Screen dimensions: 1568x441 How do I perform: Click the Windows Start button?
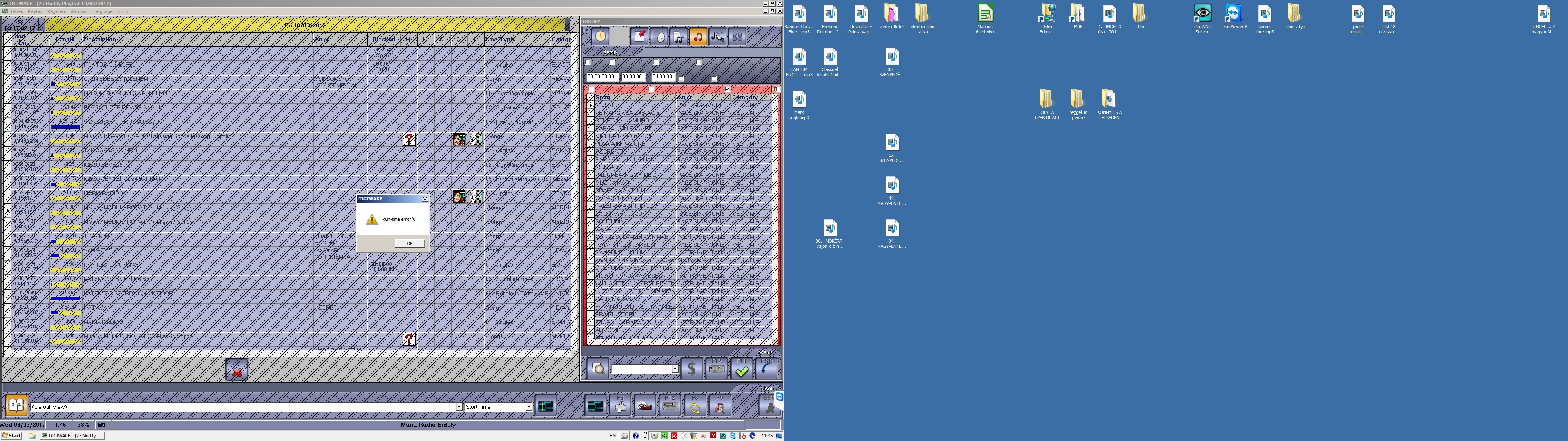[11, 436]
